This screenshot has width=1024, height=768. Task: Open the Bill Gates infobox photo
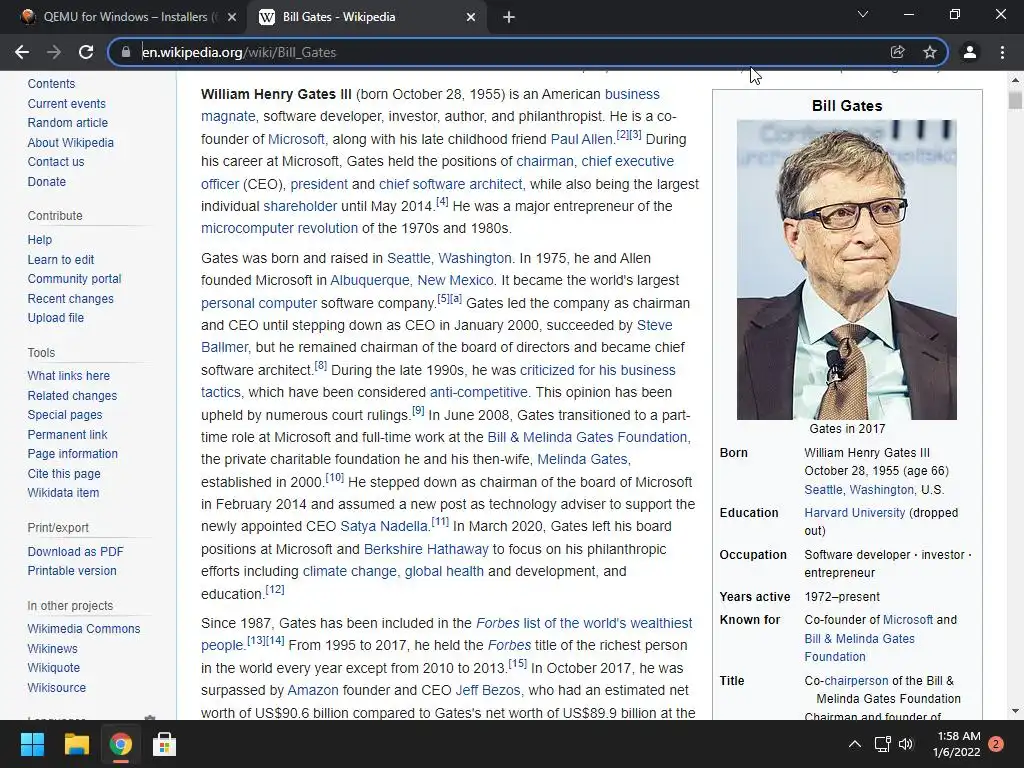(846, 270)
